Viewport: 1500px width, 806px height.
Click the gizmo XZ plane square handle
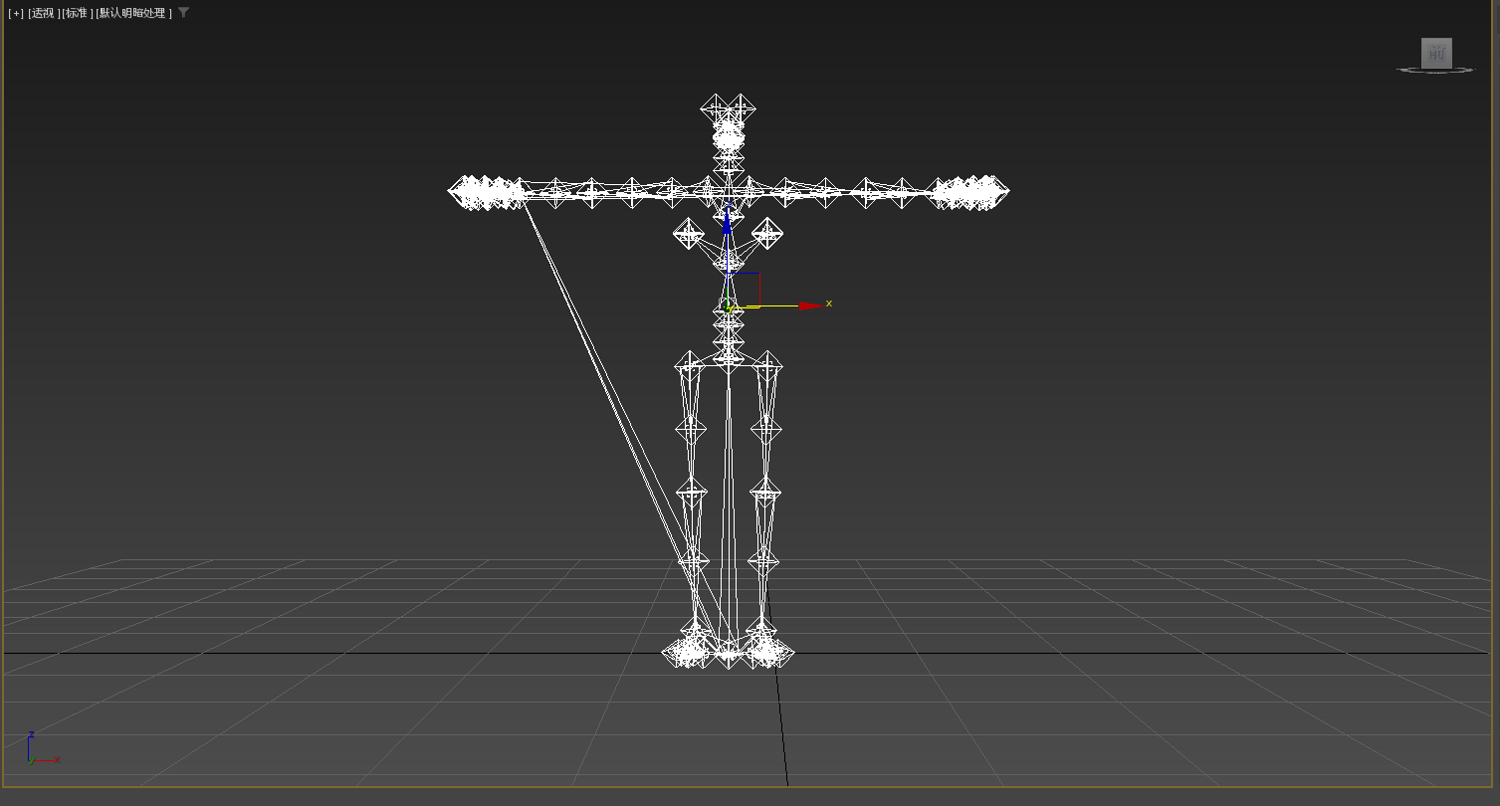[744, 289]
